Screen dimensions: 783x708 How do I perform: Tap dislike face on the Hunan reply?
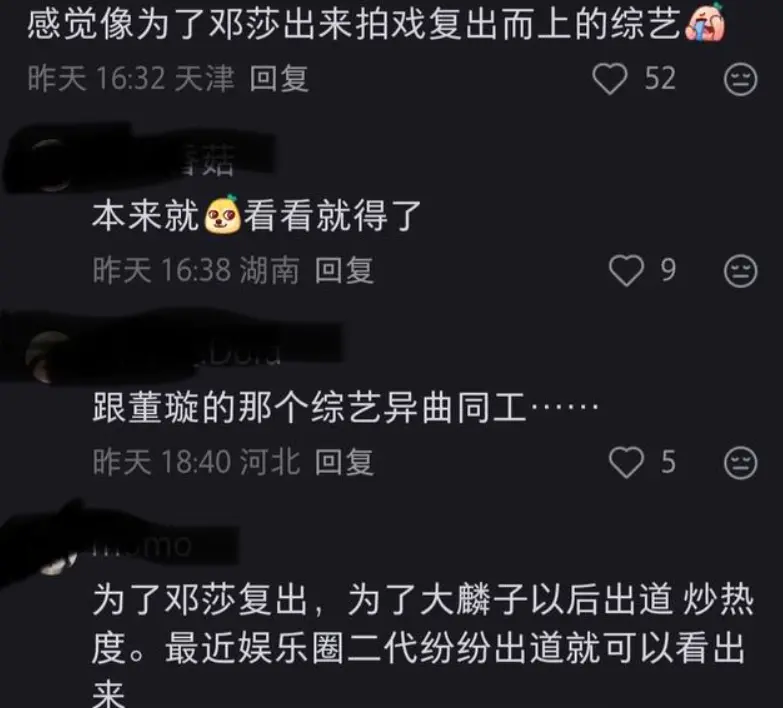[x=741, y=271]
